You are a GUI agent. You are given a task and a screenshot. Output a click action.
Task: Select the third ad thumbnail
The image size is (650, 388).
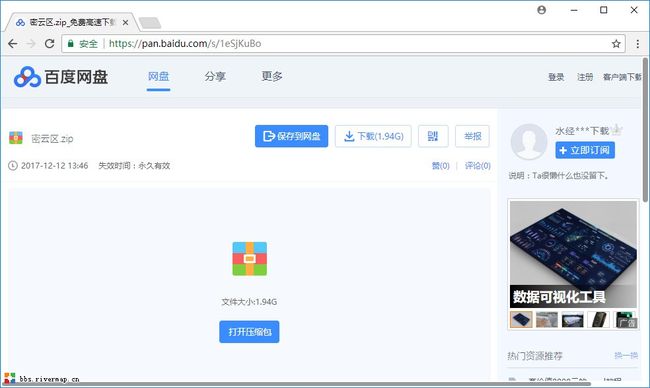click(572, 320)
